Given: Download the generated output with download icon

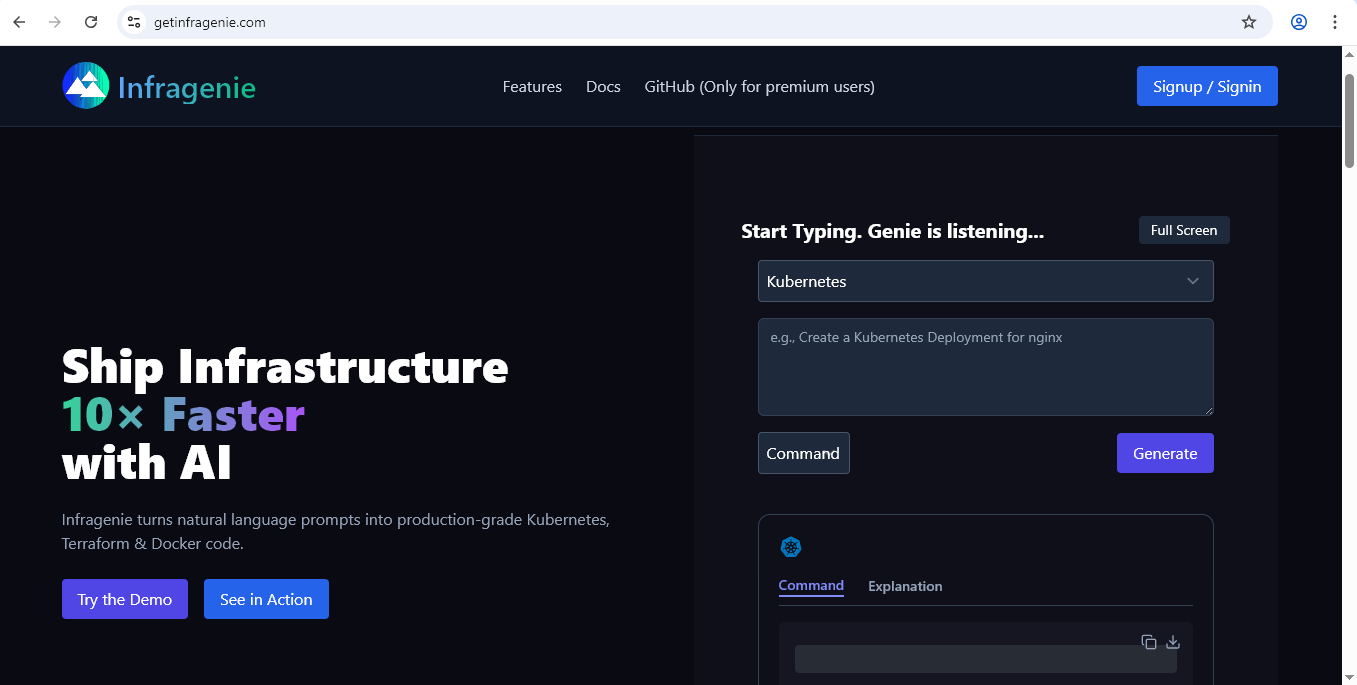Looking at the screenshot, I should (x=1174, y=642).
